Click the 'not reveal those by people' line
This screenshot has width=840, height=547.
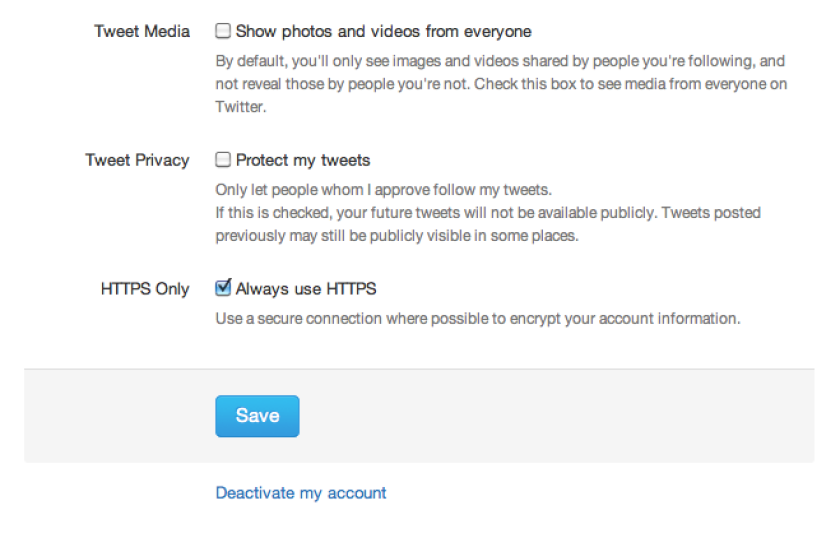click(501, 84)
